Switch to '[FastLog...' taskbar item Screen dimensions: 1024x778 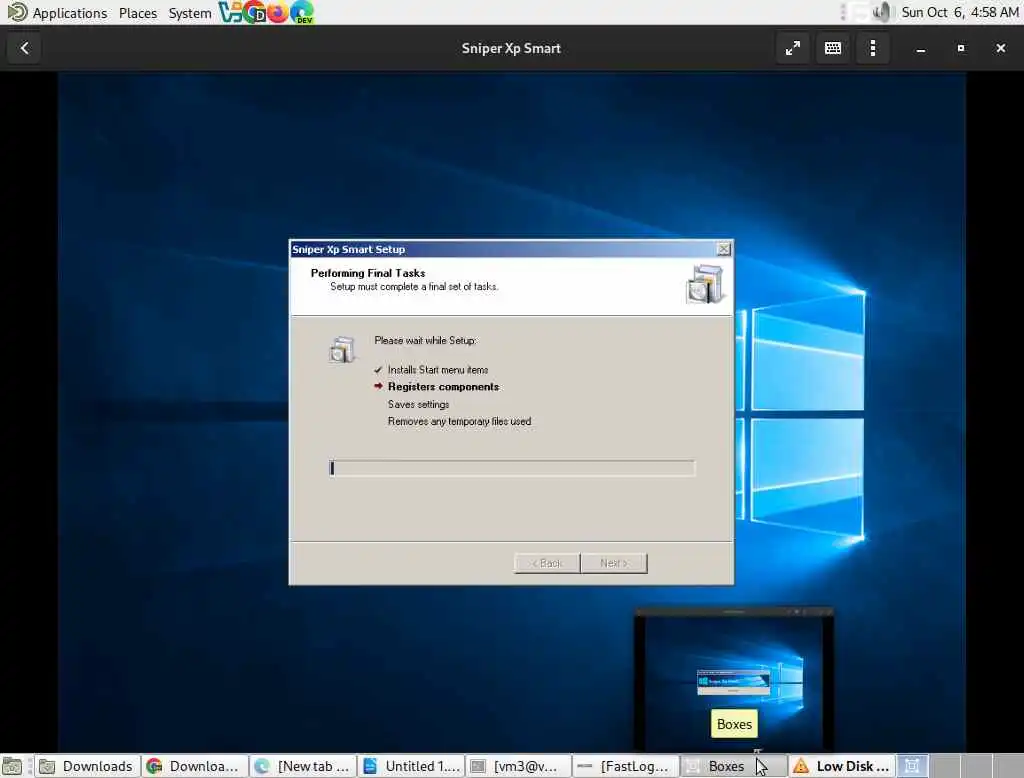pos(627,766)
